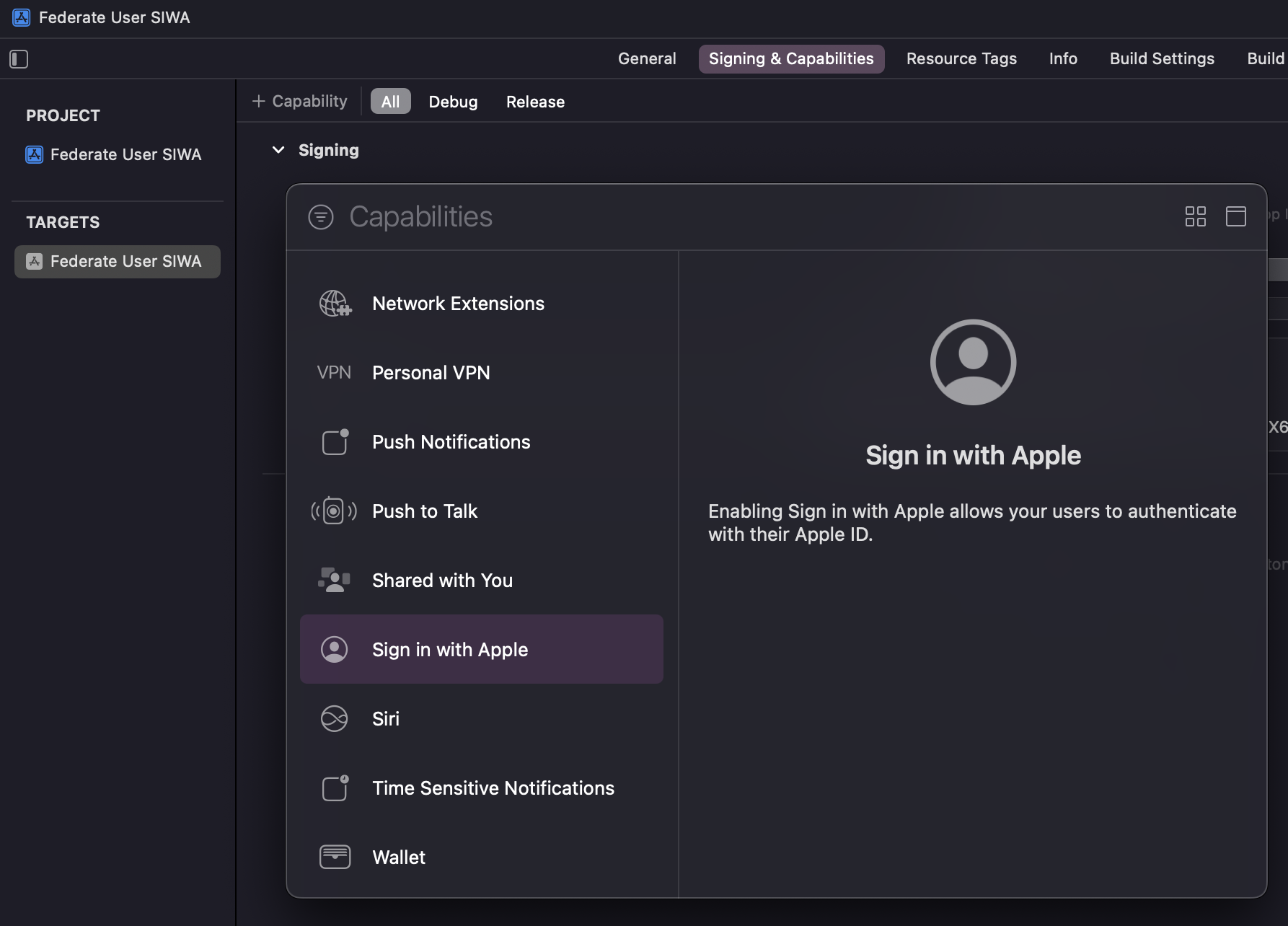Click the Siri capability icon

coord(334,718)
